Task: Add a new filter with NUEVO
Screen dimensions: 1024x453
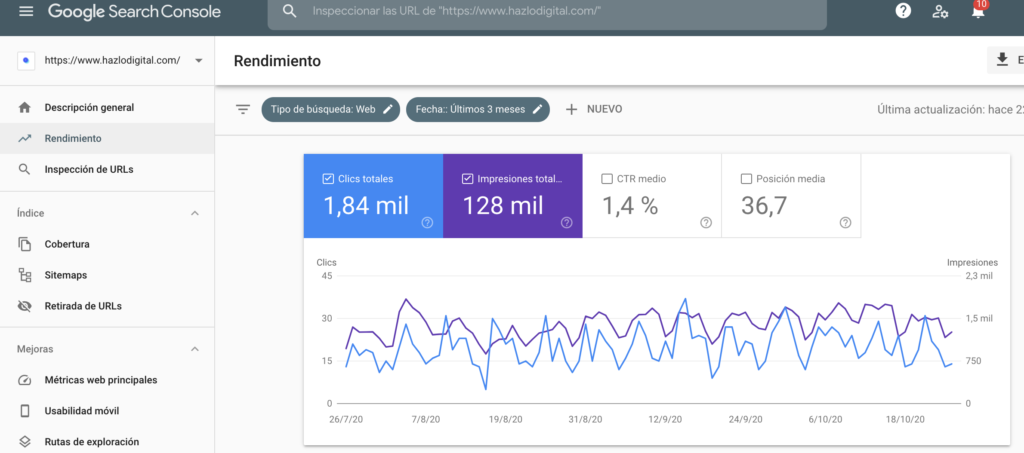Action: pos(594,109)
